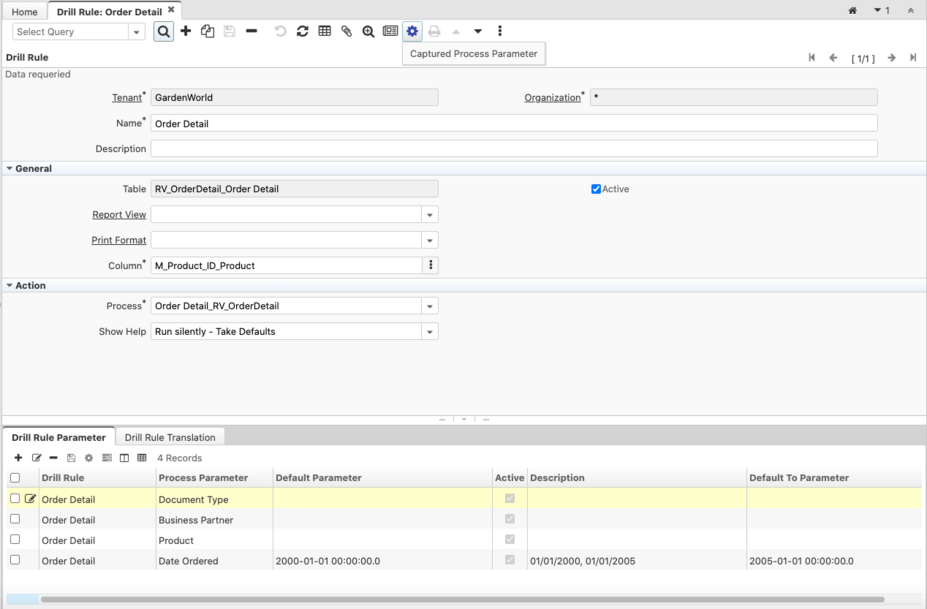The width and height of the screenshot is (927, 609).
Task: Create a new record with the plus icon
Action: pos(186,31)
